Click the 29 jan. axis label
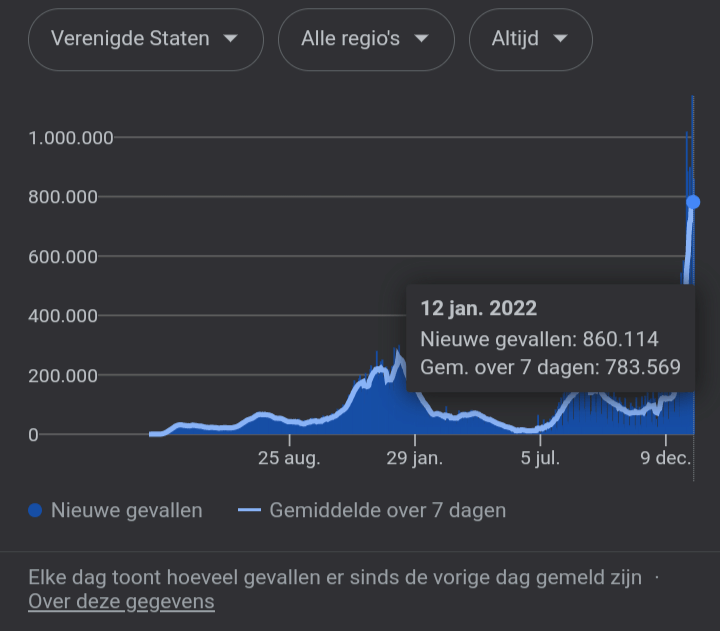720x631 pixels. point(414,458)
